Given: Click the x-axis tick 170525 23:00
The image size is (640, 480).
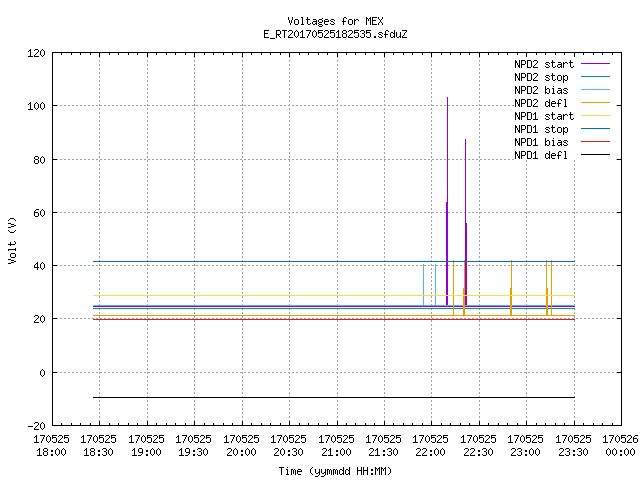Looking at the screenshot, I should tap(526, 446).
